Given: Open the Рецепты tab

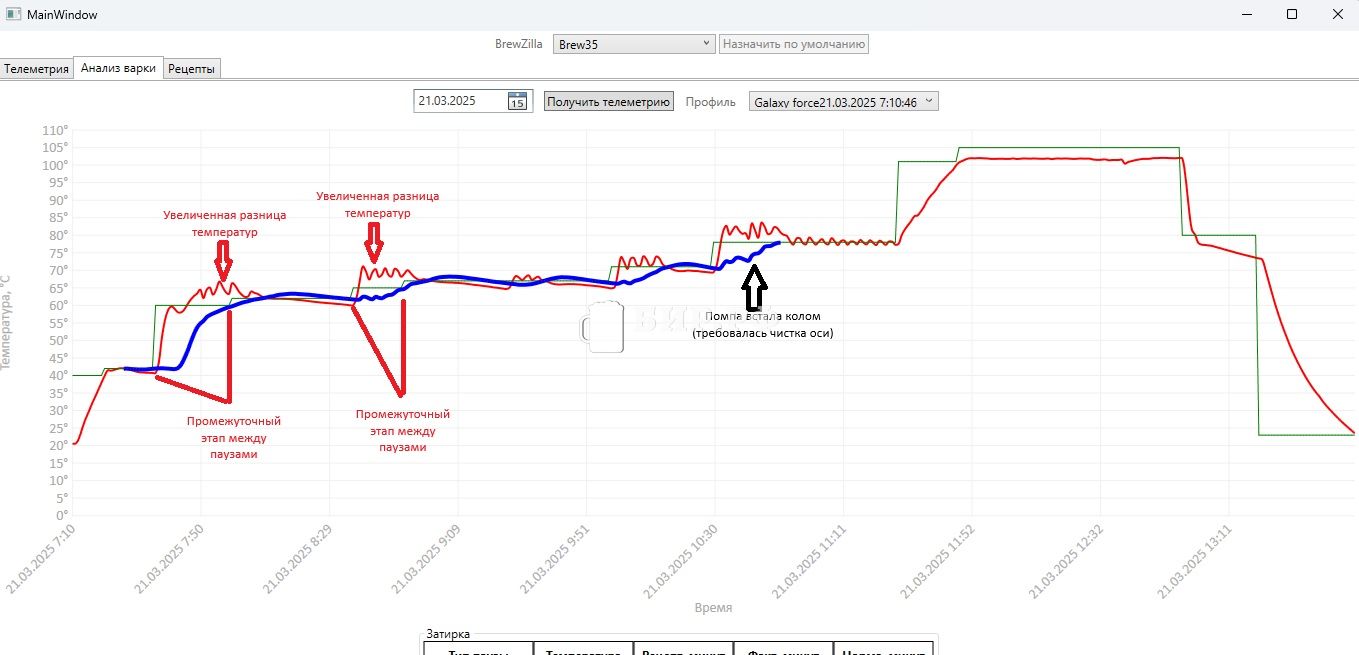Looking at the screenshot, I should [x=191, y=69].
